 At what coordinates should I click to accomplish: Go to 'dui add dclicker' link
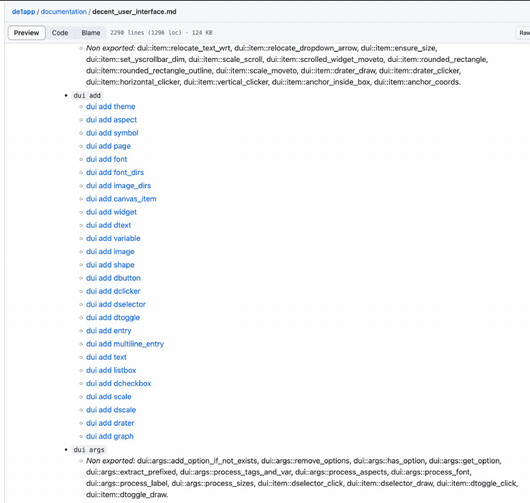point(113,291)
